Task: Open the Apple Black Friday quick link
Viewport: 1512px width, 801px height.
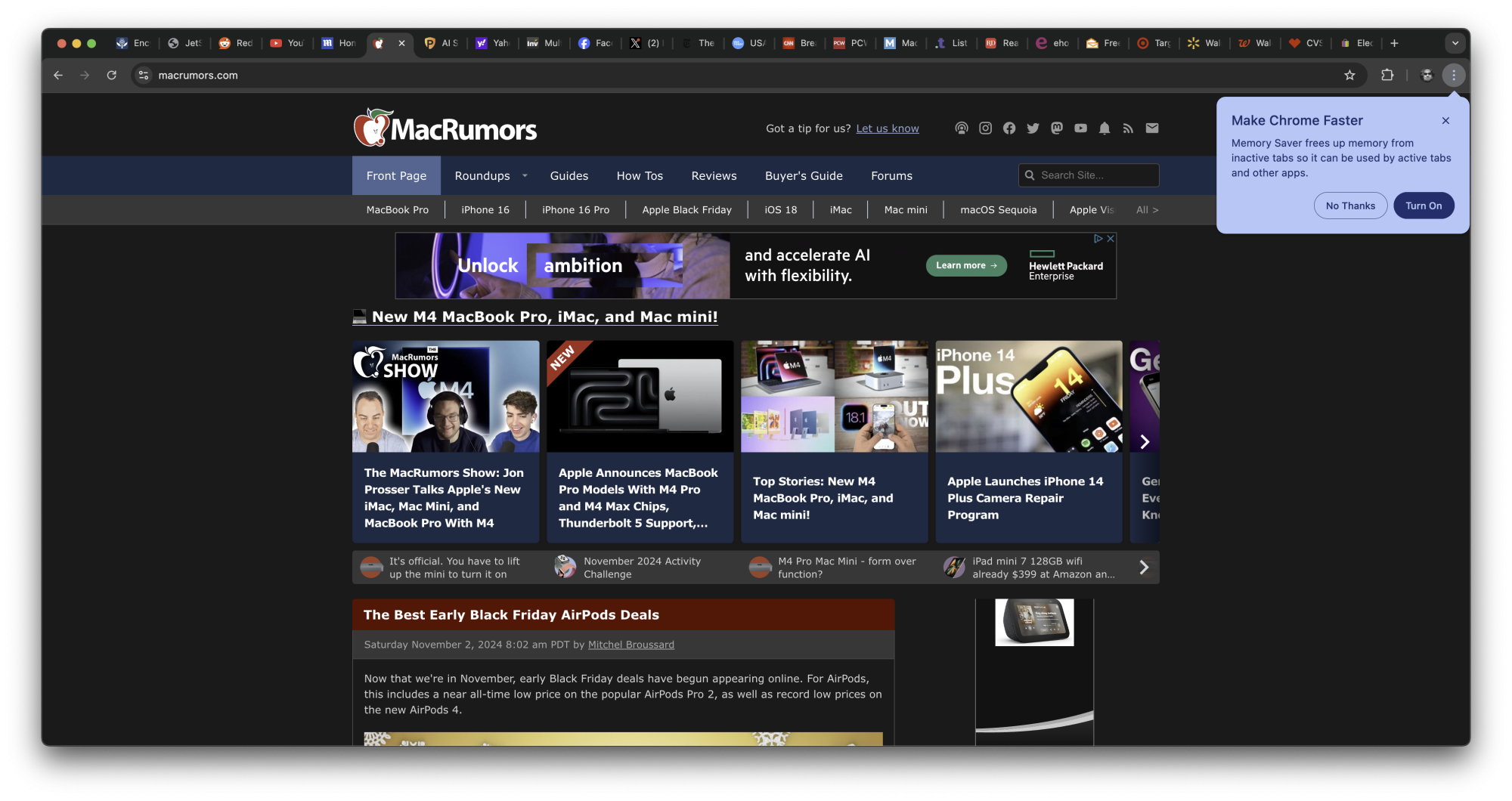Action: (x=686, y=210)
